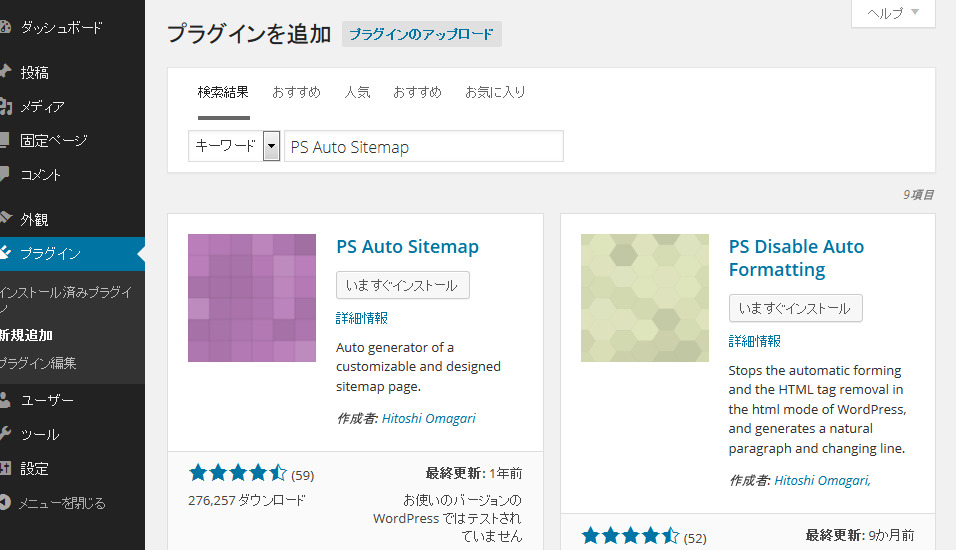This screenshot has height=550, width=956.
Task: Click the 投稿 pin icon
Action: click(5, 72)
